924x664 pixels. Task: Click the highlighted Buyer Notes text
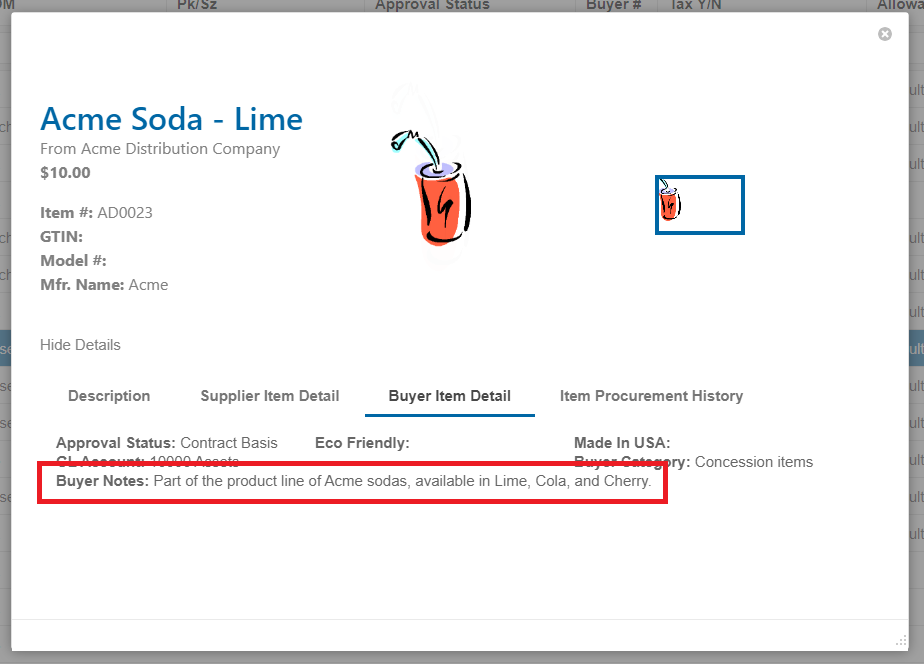[352, 481]
